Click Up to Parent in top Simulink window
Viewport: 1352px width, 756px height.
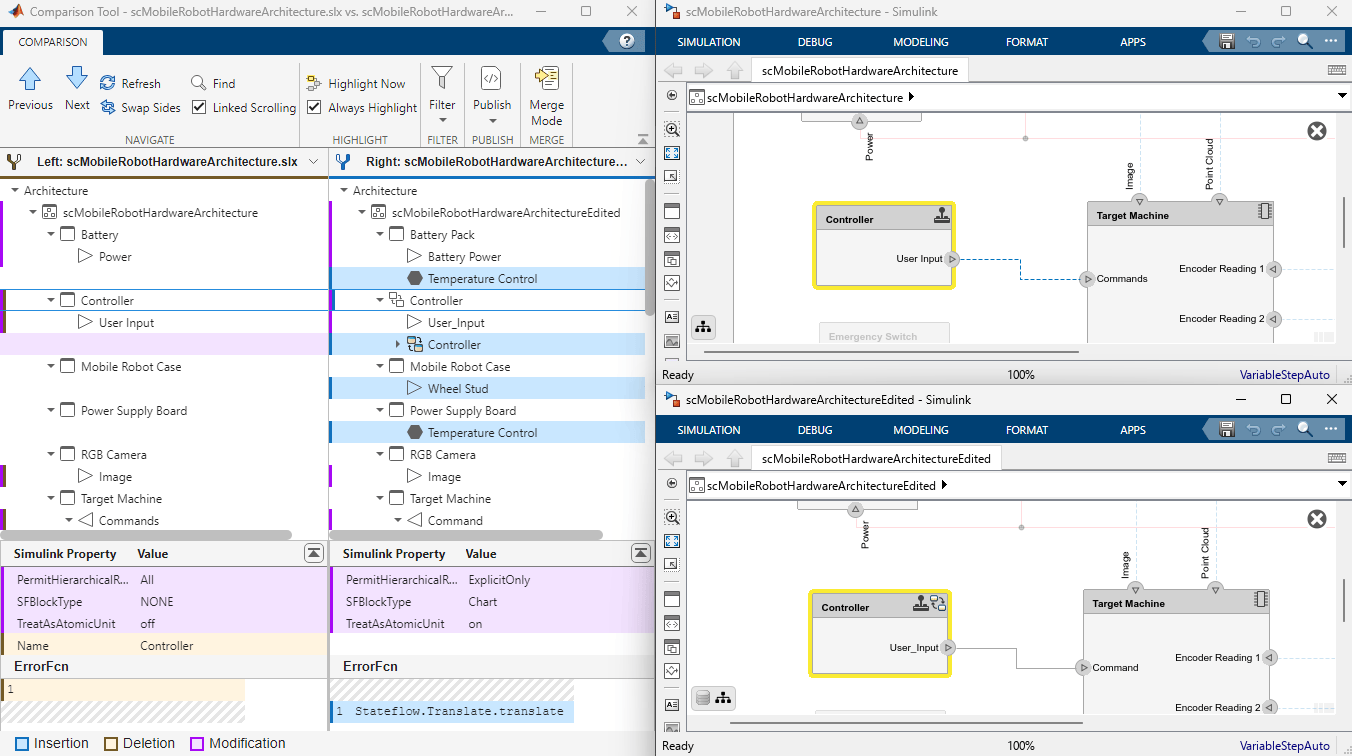[x=734, y=70]
